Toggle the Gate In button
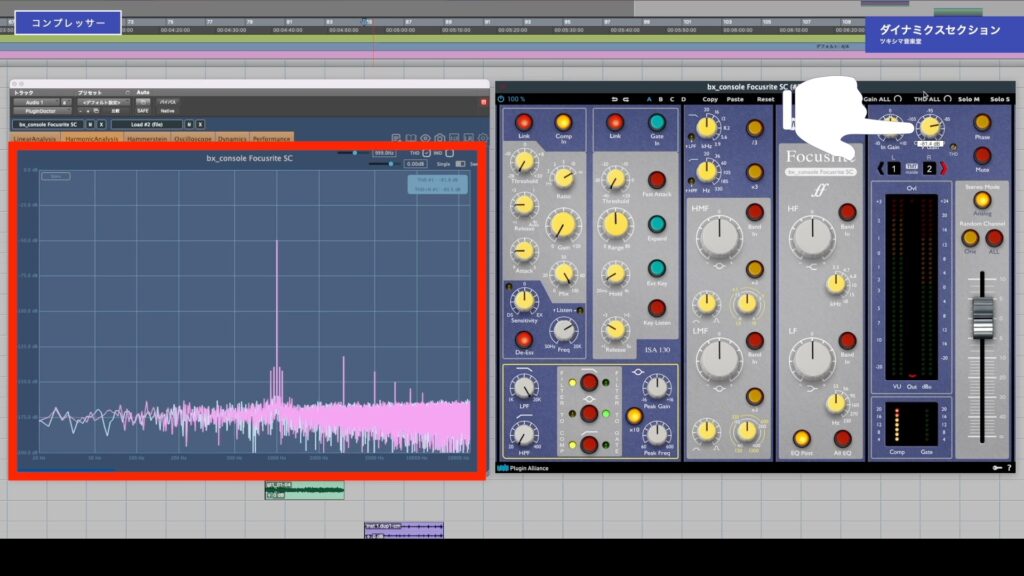Viewport: 1024px width, 576px height. (x=656, y=122)
